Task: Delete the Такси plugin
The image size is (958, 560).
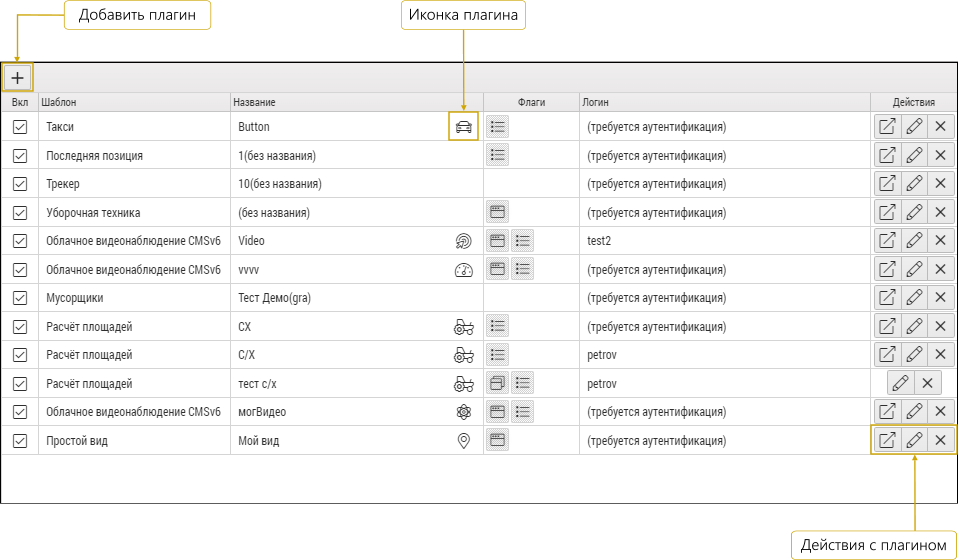Action: coord(941,127)
